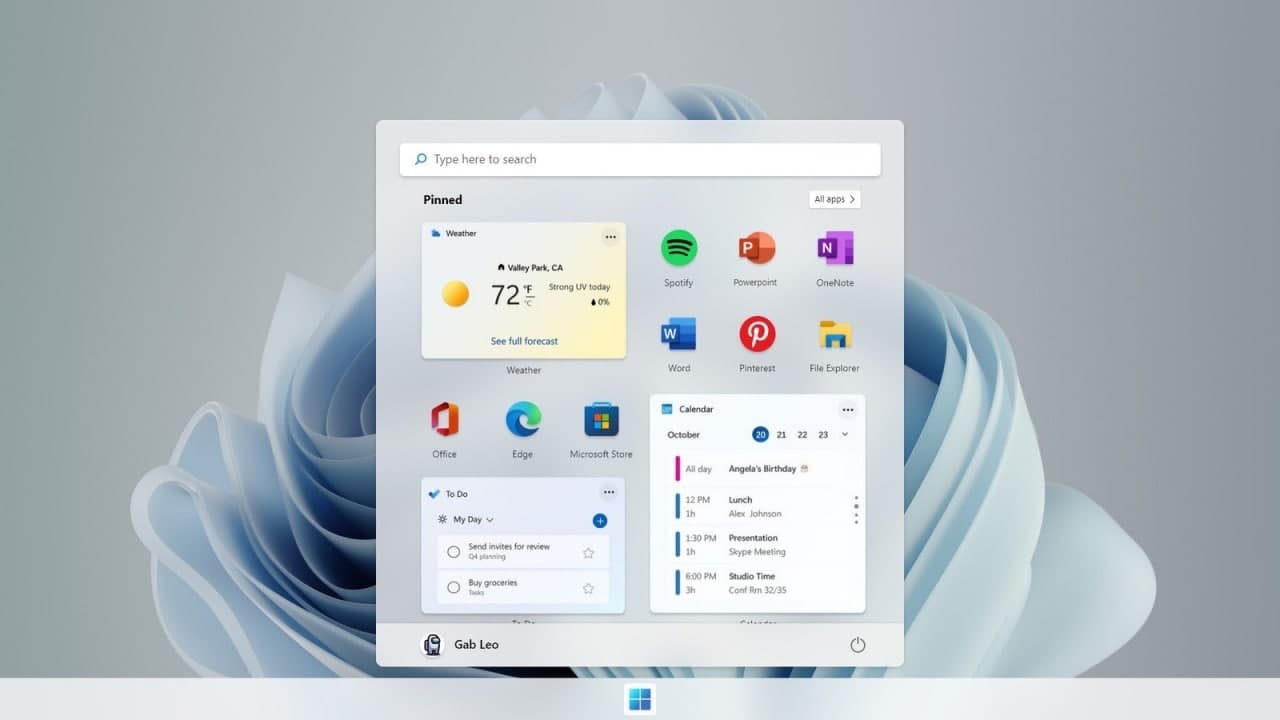Click the power button icon
This screenshot has width=1280, height=720.
click(x=857, y=645)
